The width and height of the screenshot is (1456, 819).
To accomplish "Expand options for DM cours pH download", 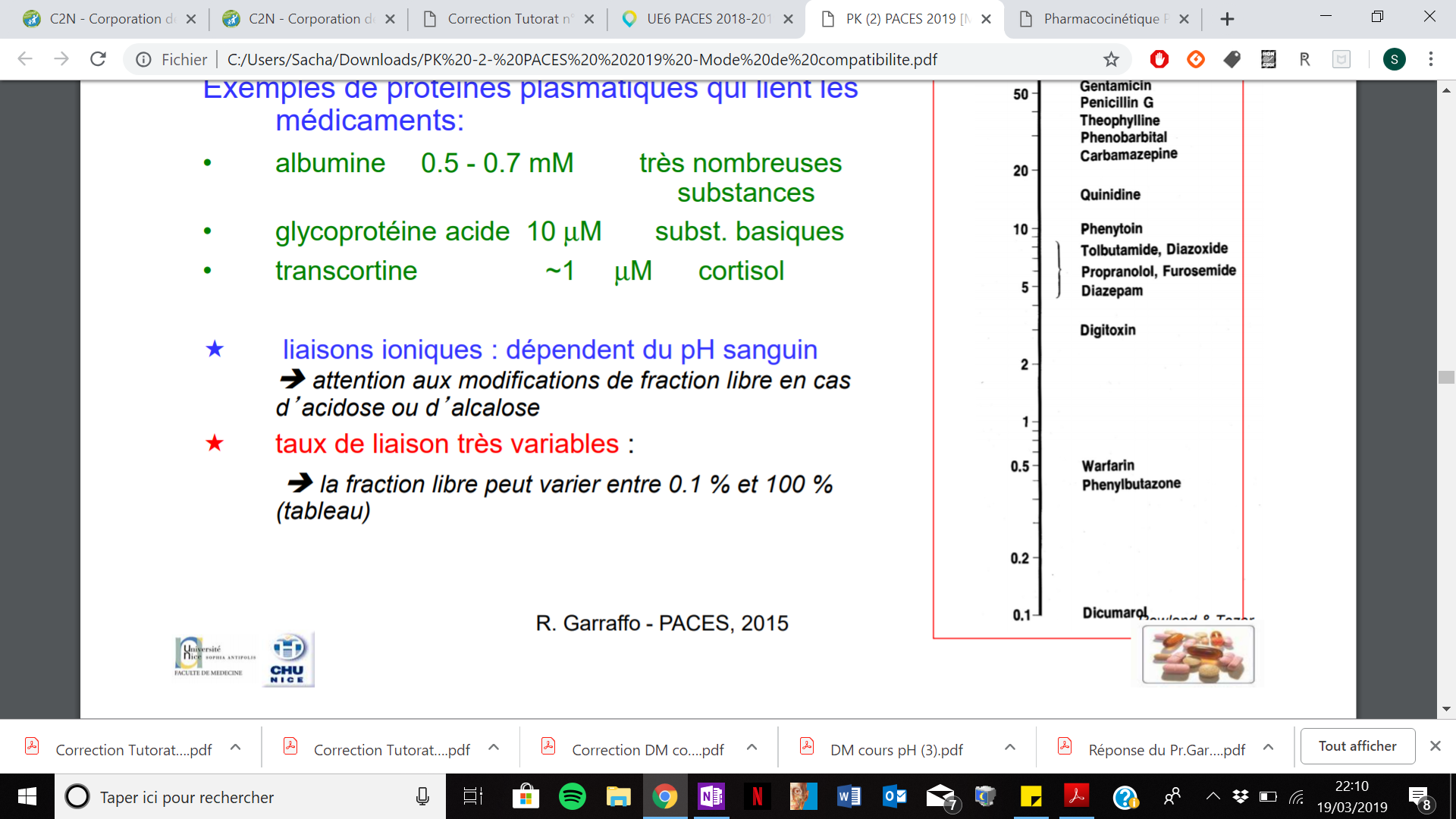I will (x=1010, y=748).
